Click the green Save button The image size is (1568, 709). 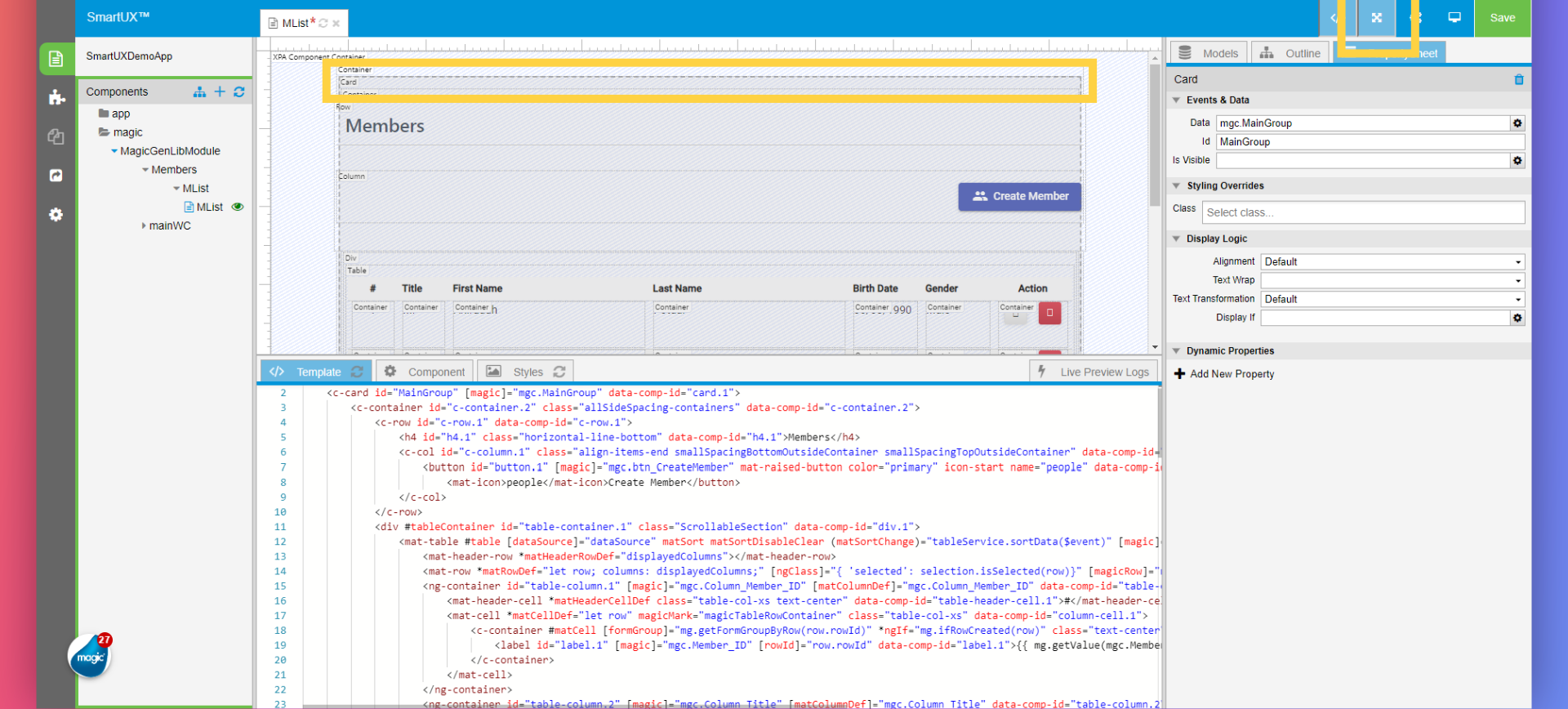1503,18
